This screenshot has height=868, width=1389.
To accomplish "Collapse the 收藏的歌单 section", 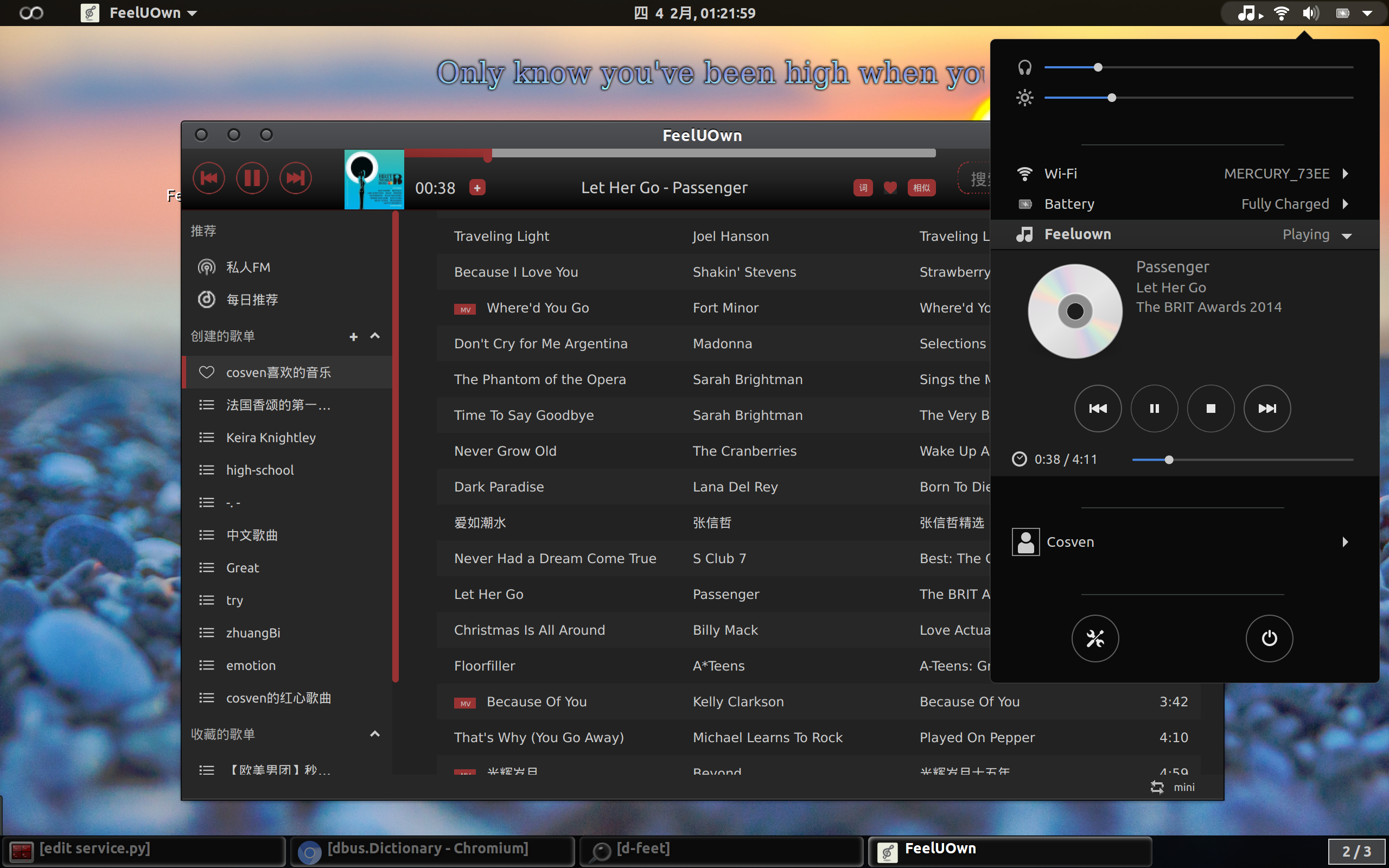I will (x=375, y=733).
